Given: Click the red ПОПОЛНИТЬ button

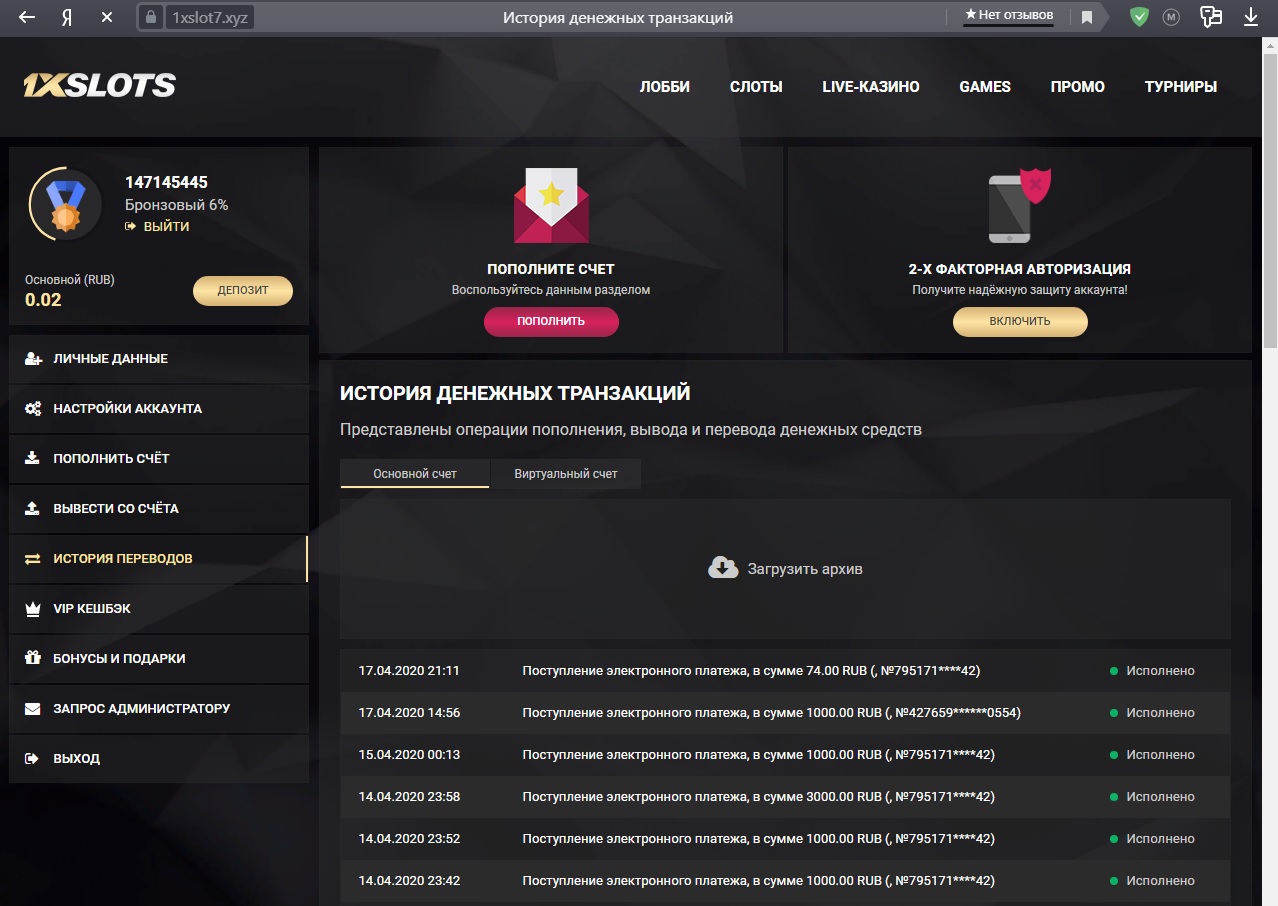Looking at the screenshot, I should [x=551, y=322].
